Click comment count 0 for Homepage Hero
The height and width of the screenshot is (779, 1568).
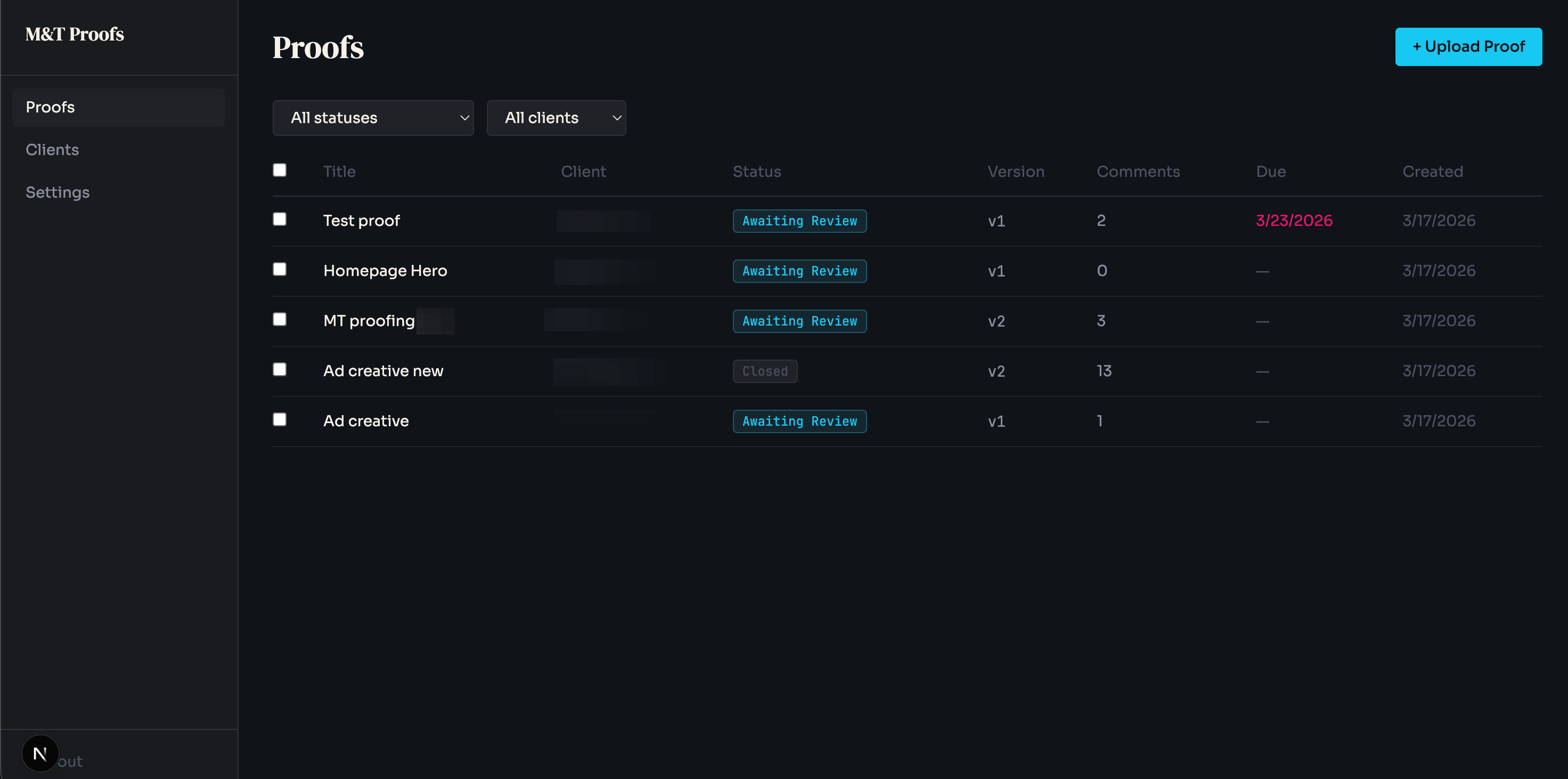tap(1102, 271)
